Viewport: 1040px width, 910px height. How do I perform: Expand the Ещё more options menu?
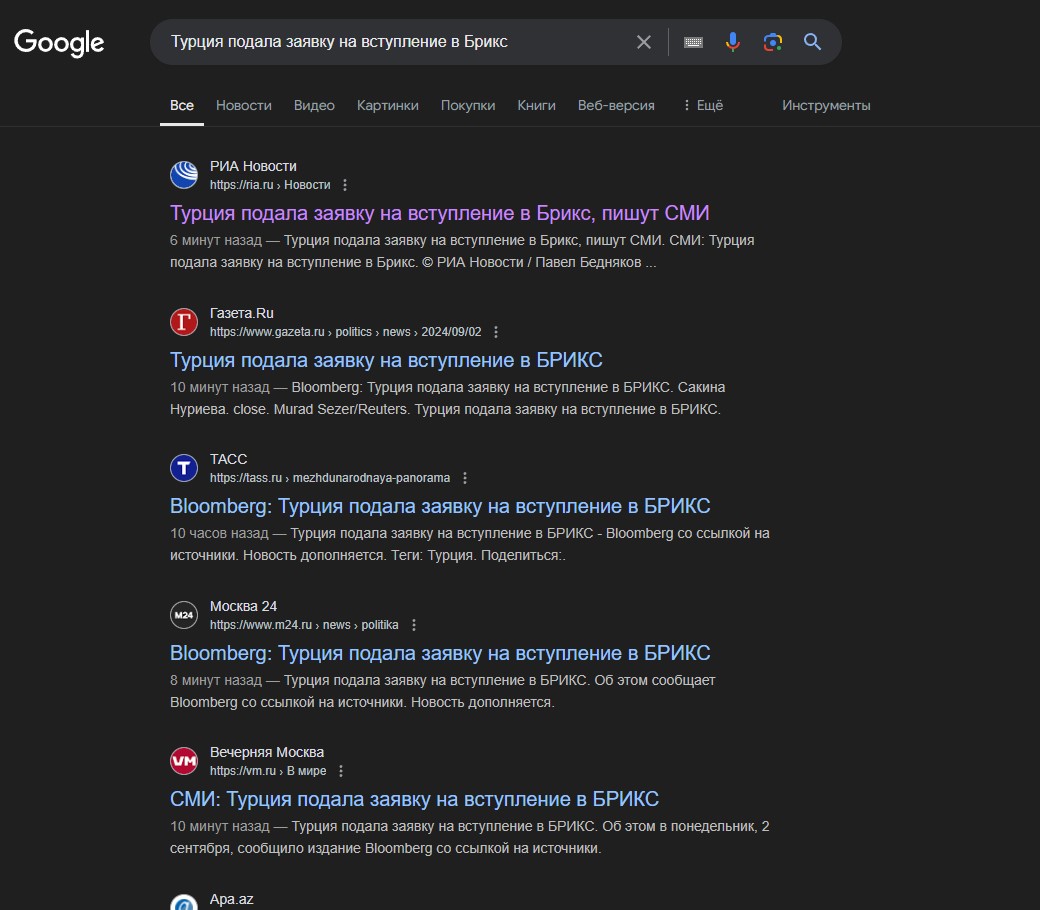[703, 105]
